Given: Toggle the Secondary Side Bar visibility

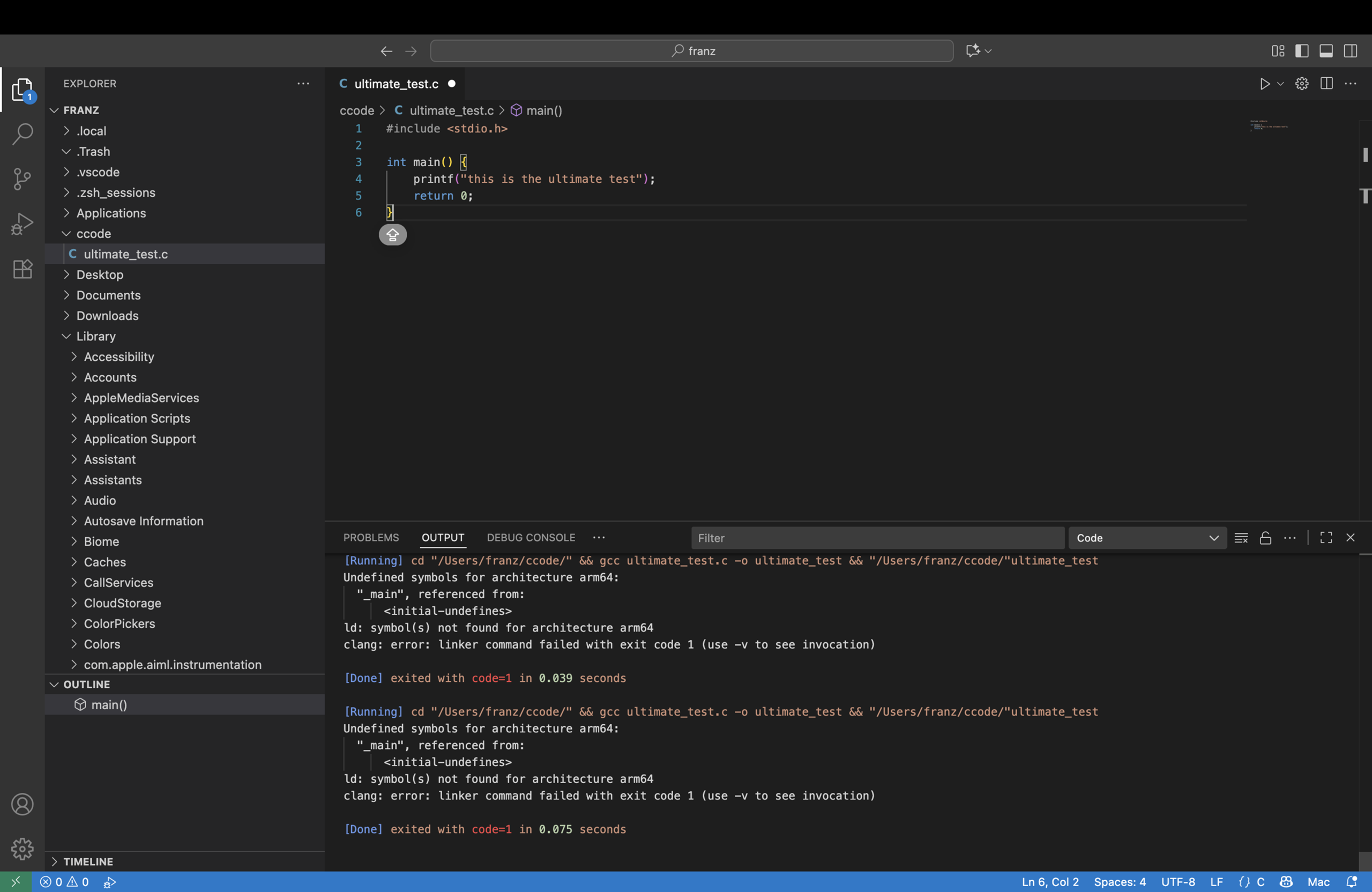Looking at the screenshot, I should (1351, 51).
